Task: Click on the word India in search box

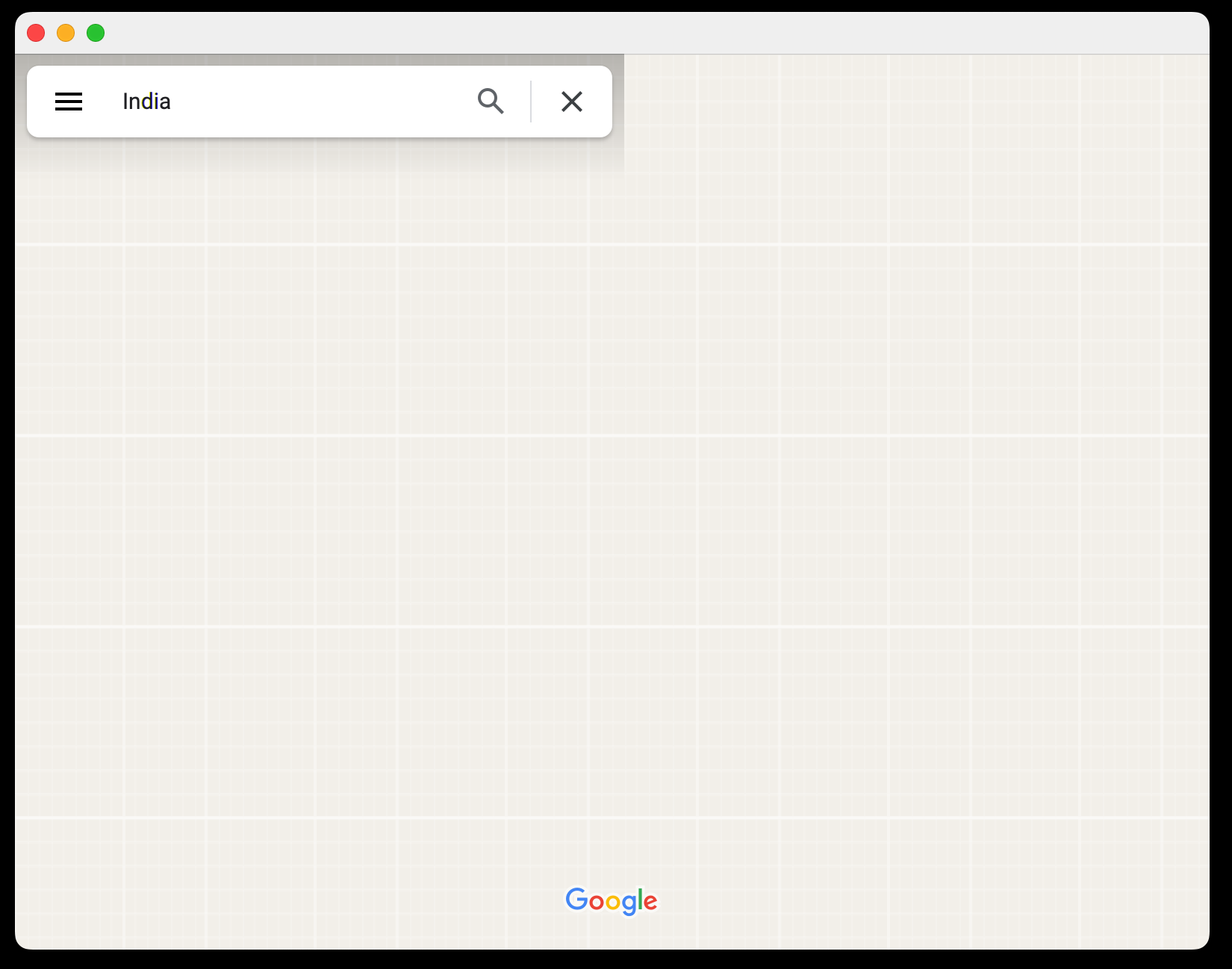Action: point(146,102)
